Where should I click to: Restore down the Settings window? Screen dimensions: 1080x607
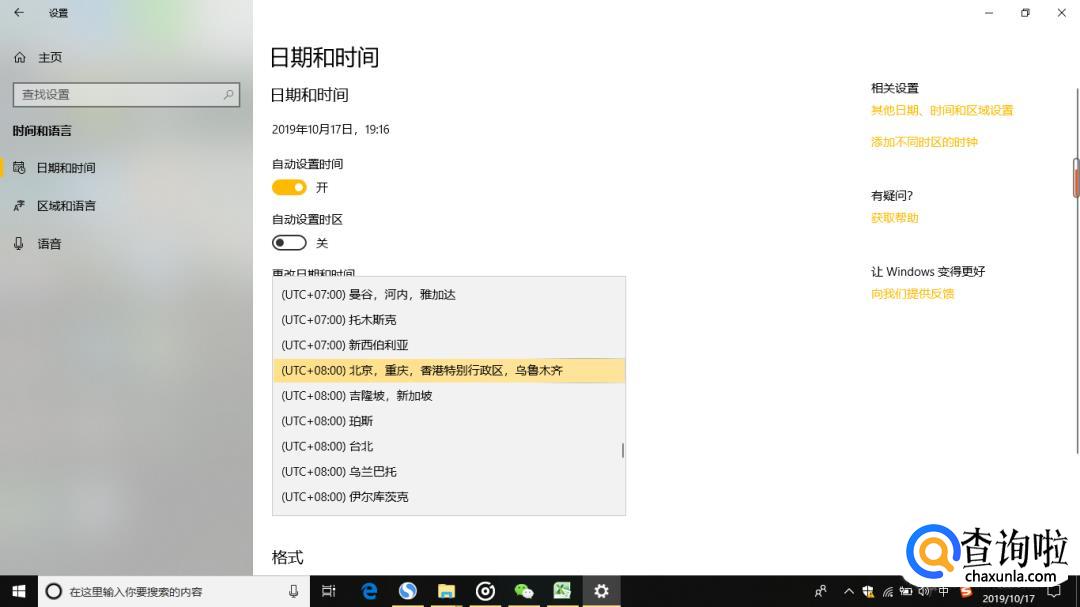1026,12
